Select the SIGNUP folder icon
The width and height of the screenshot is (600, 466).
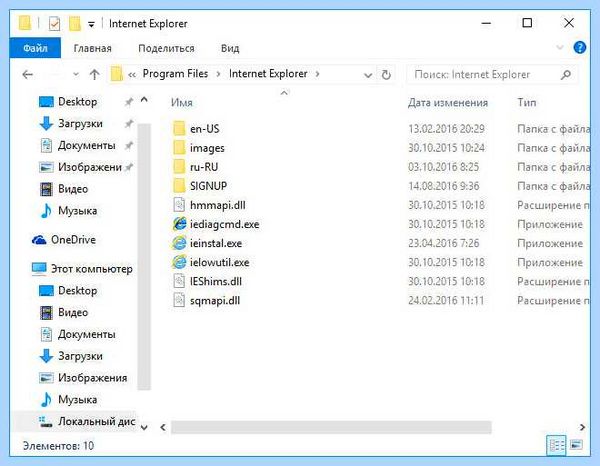179,186
